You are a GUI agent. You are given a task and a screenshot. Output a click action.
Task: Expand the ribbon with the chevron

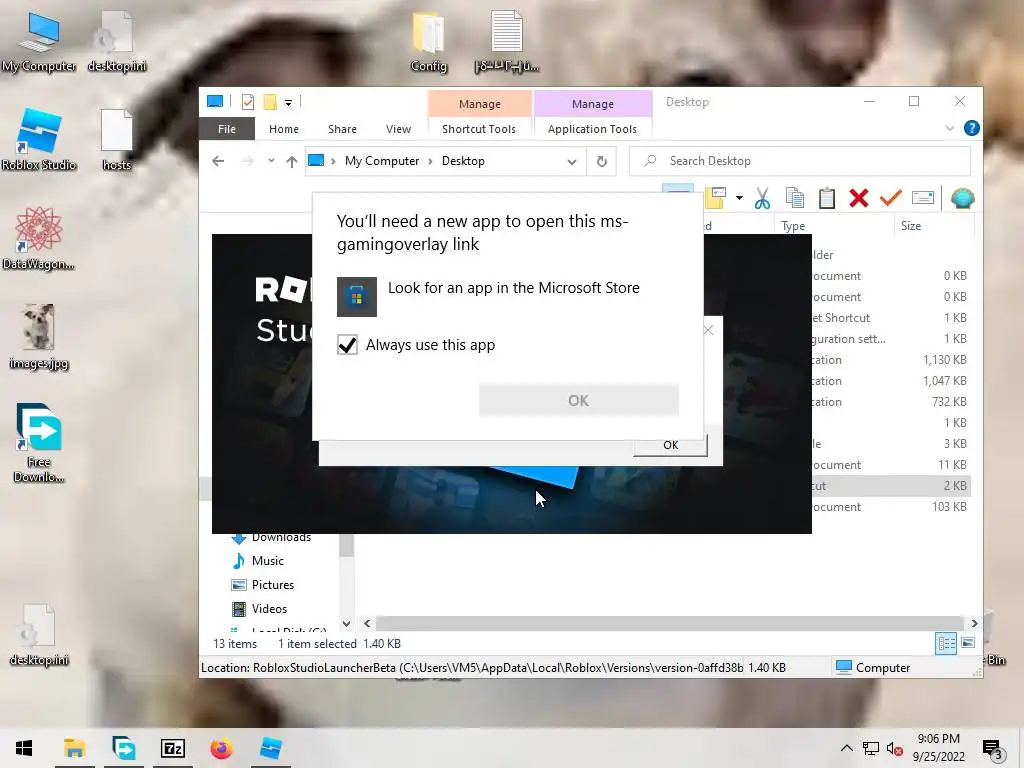950,128
